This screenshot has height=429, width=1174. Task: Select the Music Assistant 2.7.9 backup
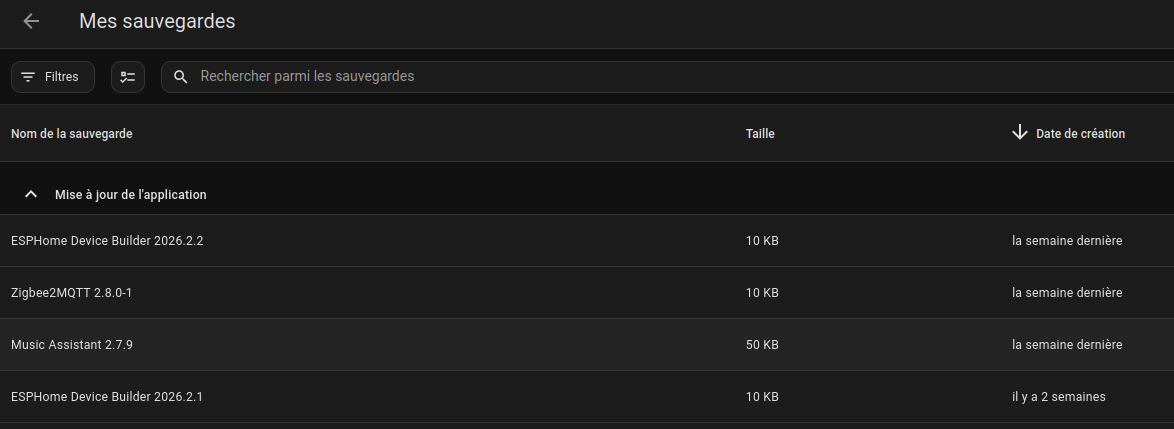(x=72, y=345)
